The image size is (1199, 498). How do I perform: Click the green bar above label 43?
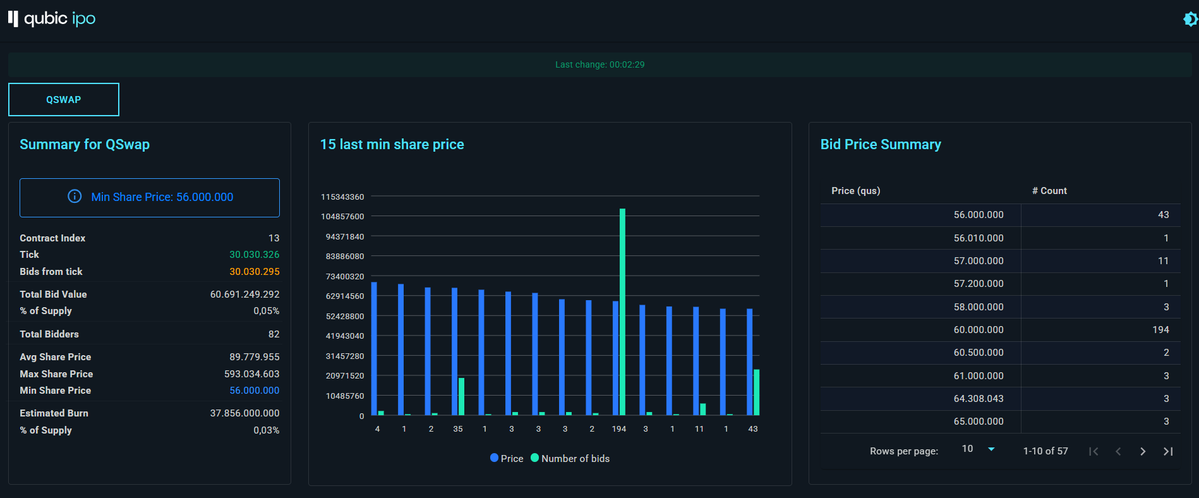coord(756,392)
